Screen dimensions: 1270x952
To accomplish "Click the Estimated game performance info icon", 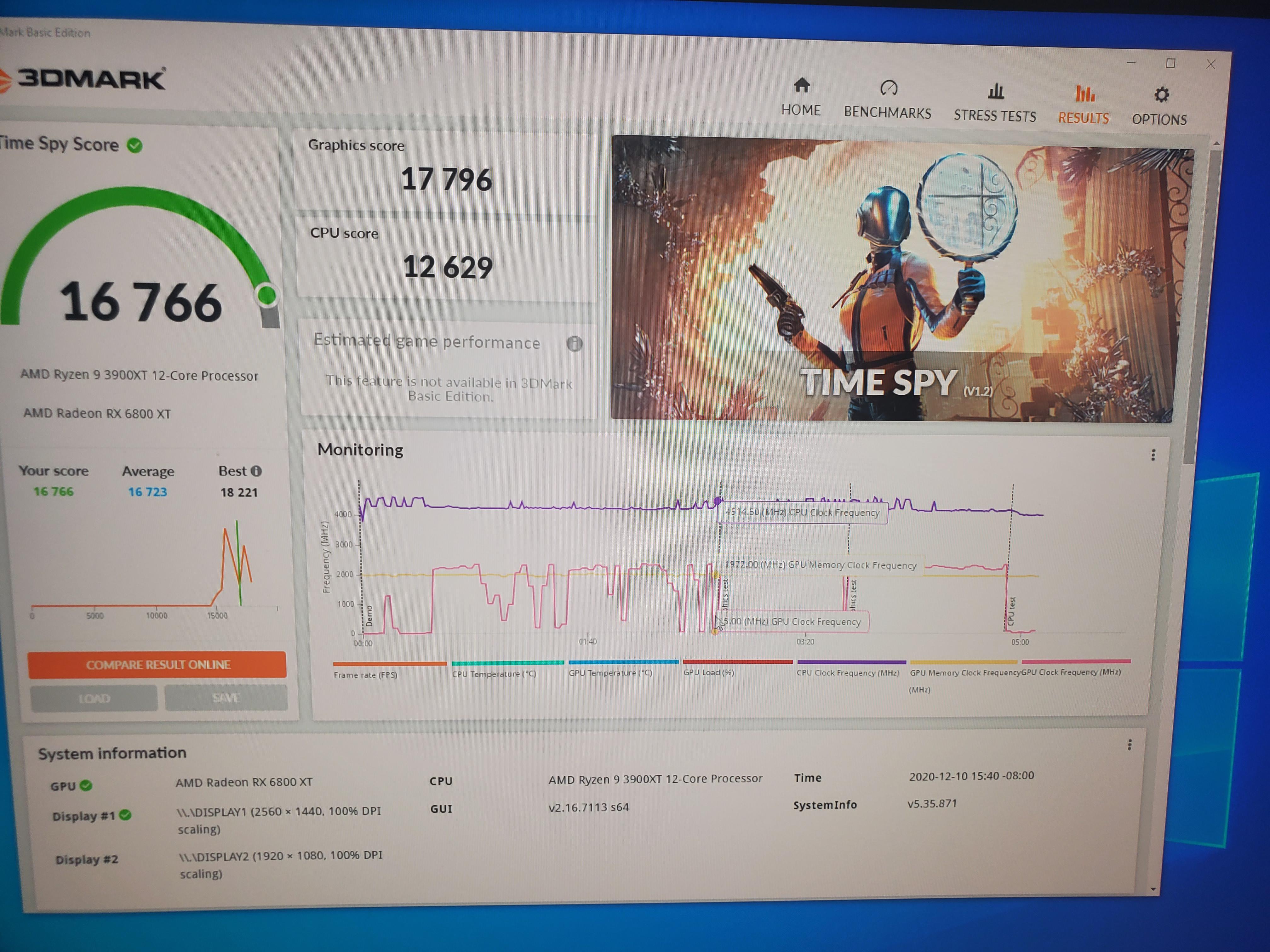I will (575, 344).
